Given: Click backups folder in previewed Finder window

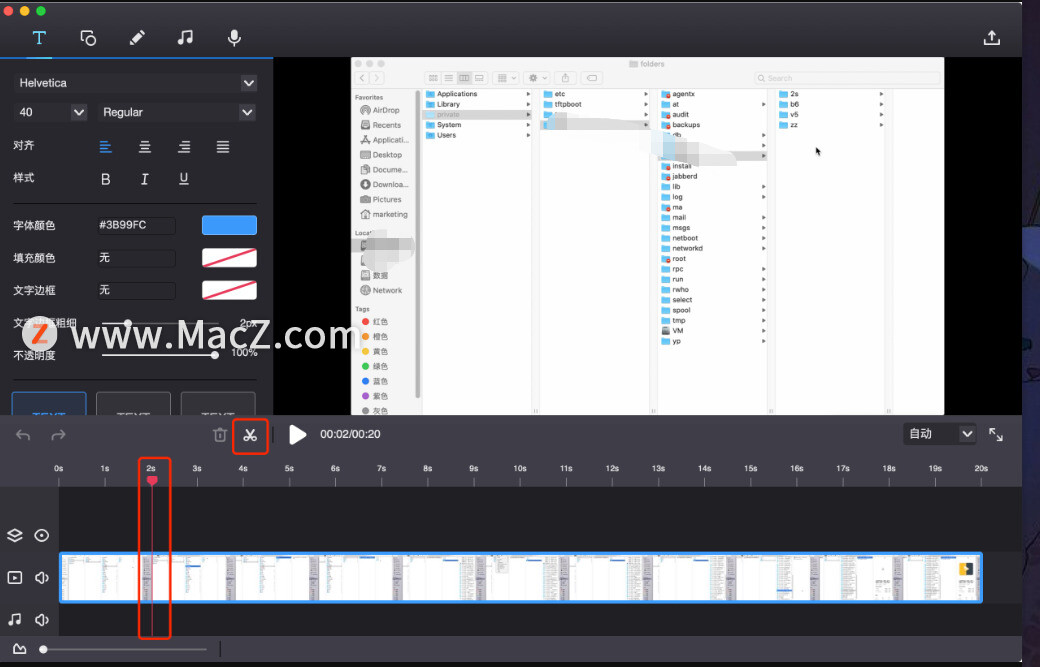Looking at the screenshot, I should coord(686,125).
